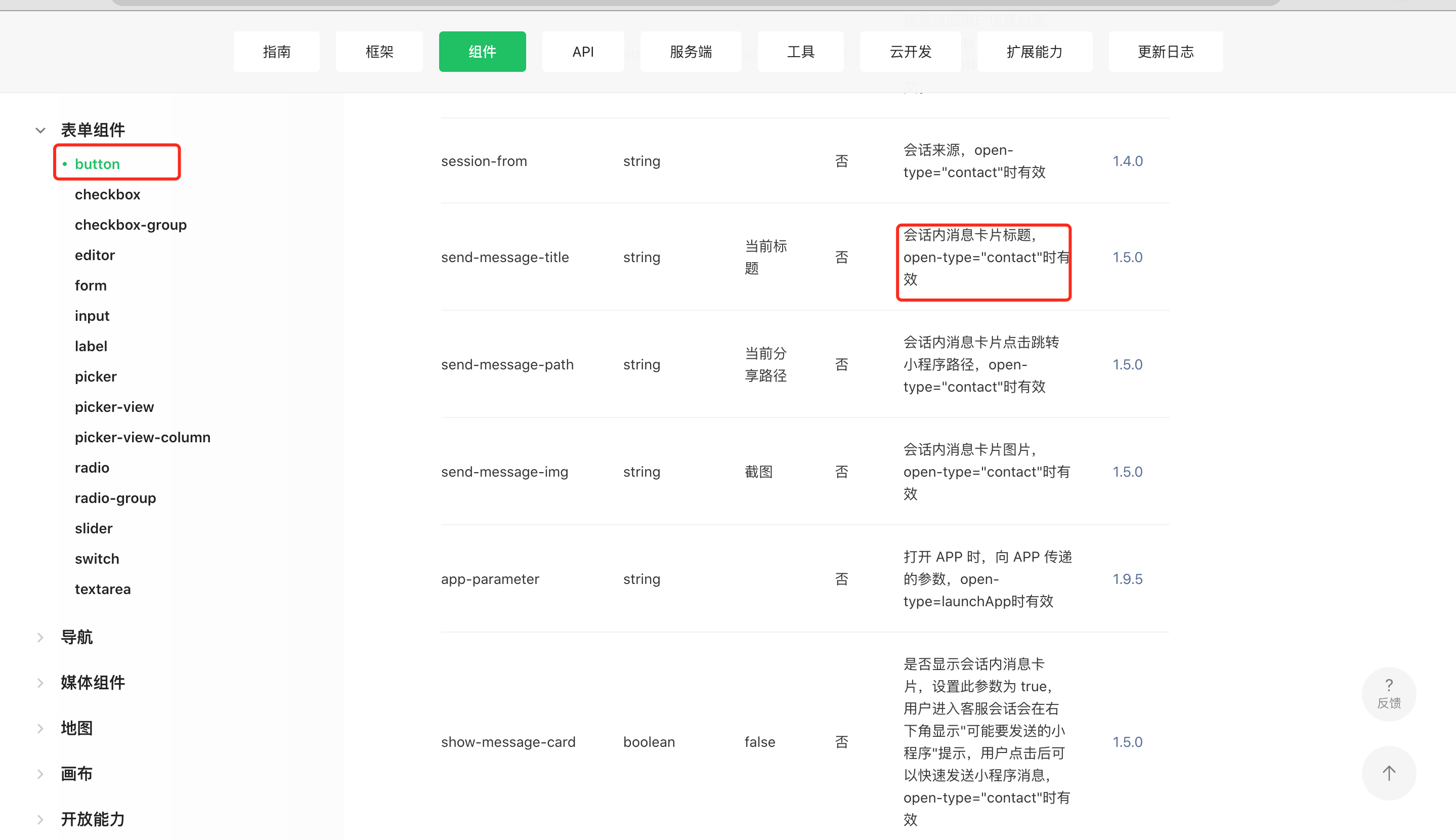Open the picker-view-column sidebar item
The height and width of the screenshot is (840, 1456).
[x=143, y=437]
